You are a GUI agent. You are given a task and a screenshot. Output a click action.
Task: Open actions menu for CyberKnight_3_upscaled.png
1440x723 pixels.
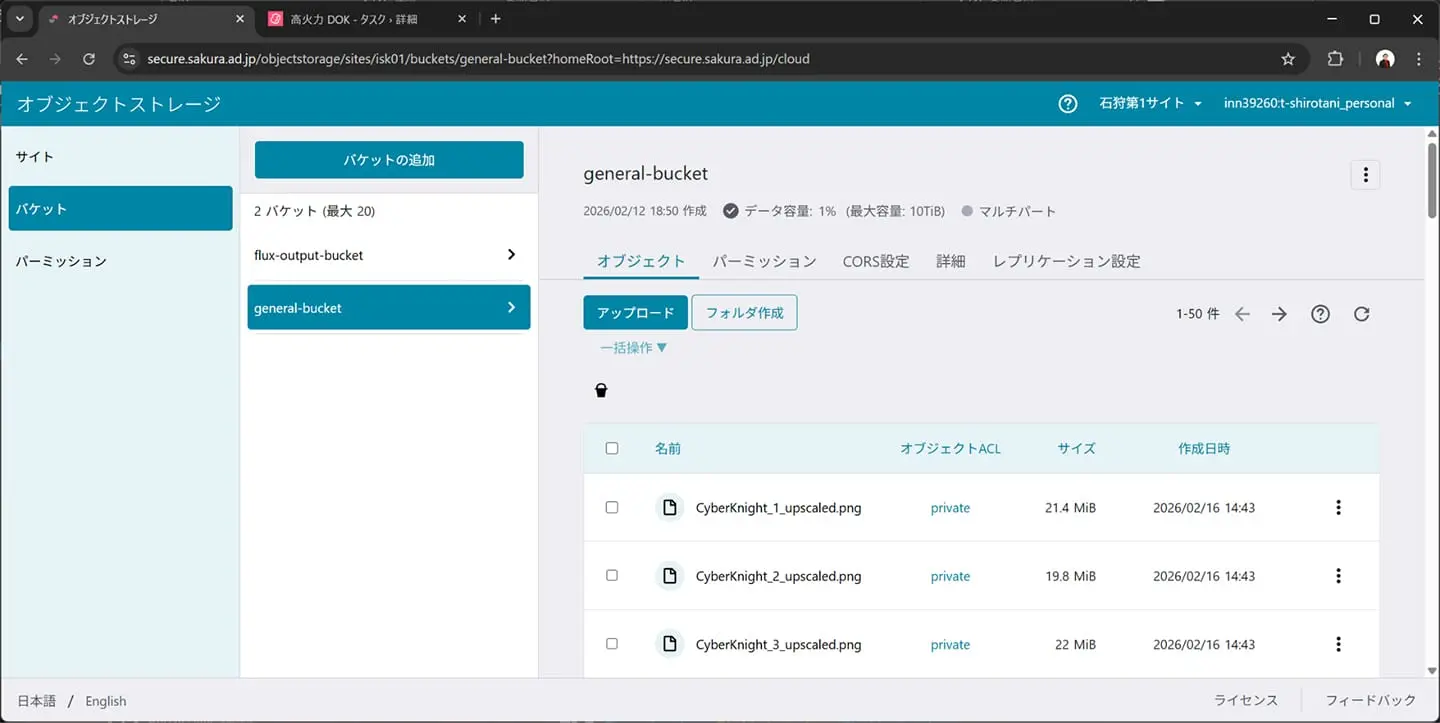(x=1338, y=645)
